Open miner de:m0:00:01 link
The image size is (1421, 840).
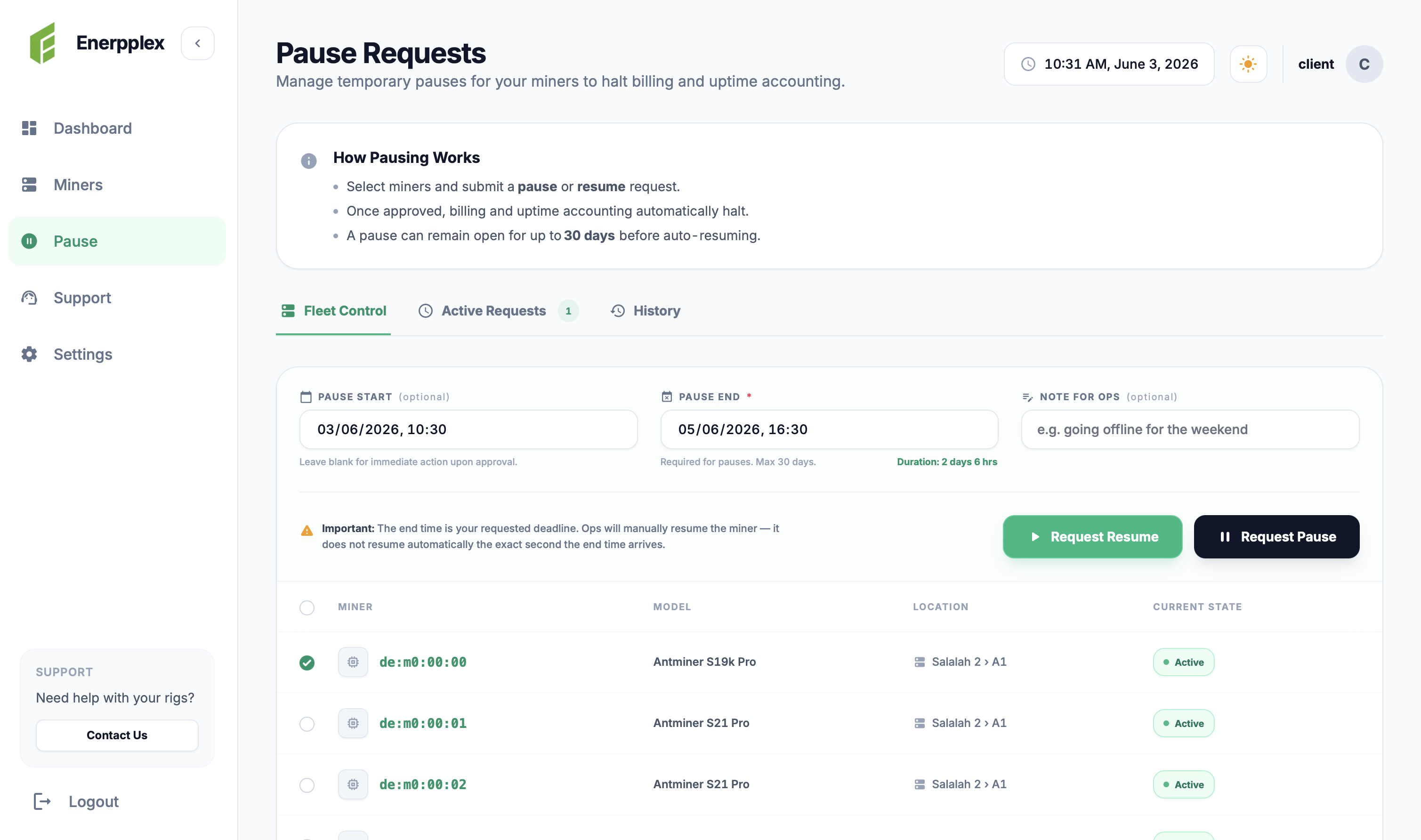click(423, 723)
